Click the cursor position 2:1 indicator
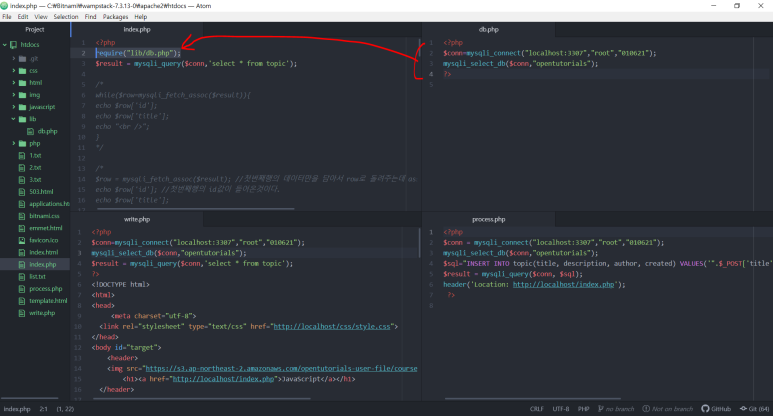 point(43,409)
